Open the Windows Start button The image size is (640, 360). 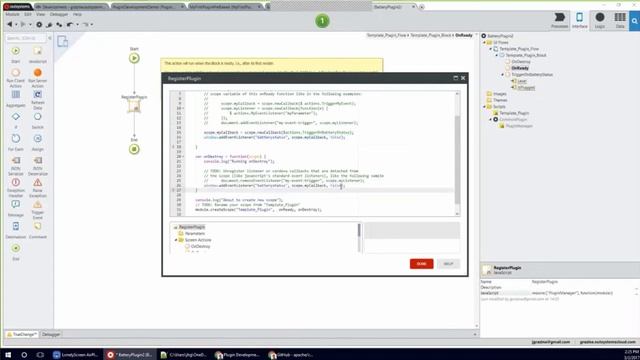coord(8,355)
